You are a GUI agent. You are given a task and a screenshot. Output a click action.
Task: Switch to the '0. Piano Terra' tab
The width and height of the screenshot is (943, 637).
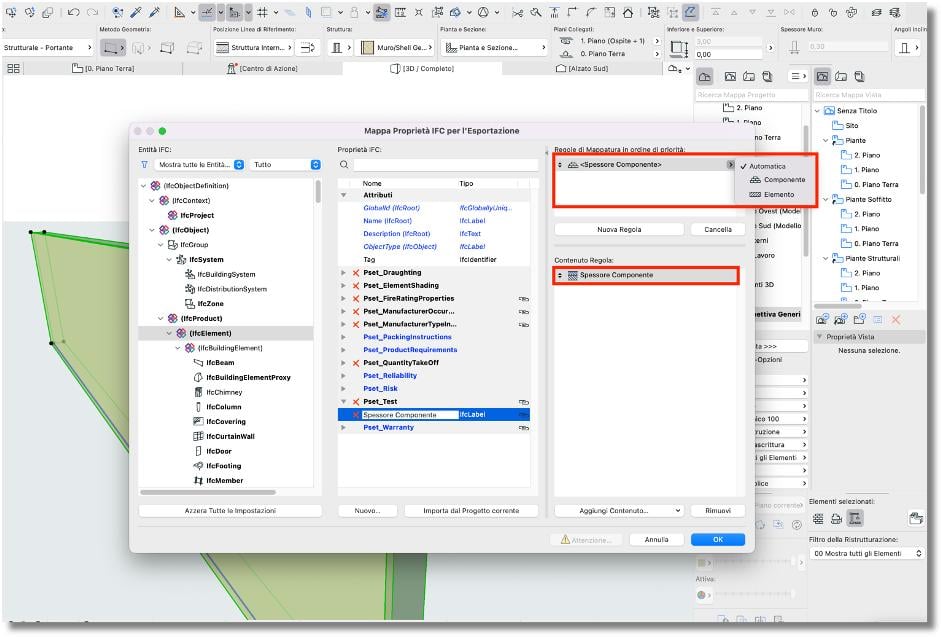click(110, 68)
